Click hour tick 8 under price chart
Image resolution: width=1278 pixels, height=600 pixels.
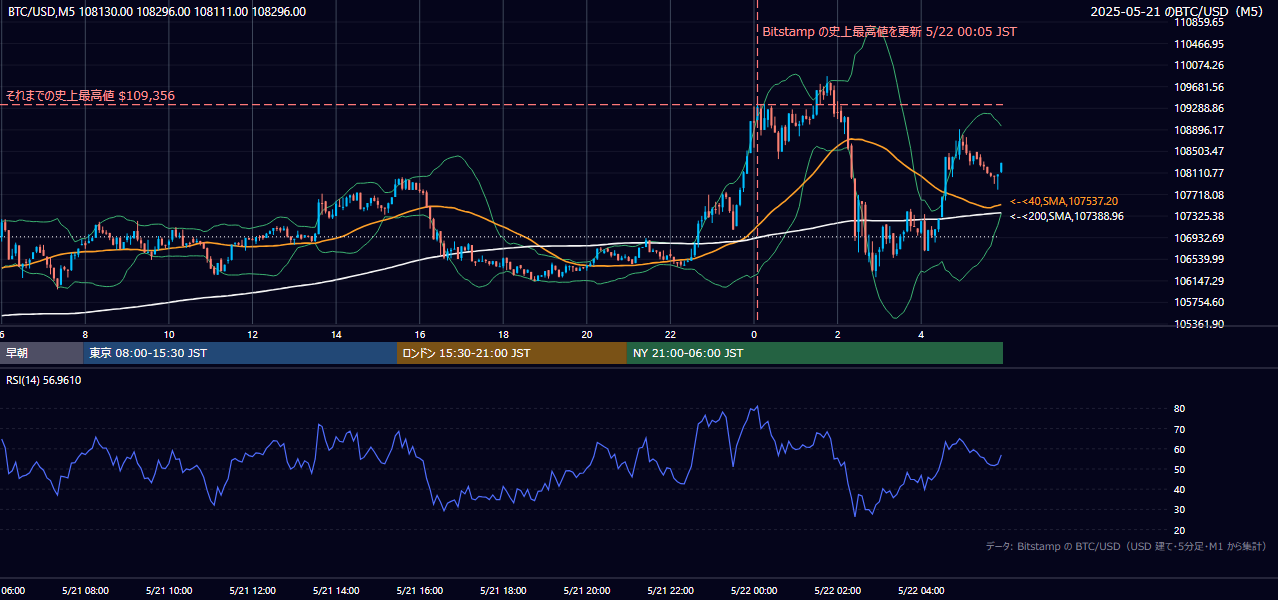85,335
